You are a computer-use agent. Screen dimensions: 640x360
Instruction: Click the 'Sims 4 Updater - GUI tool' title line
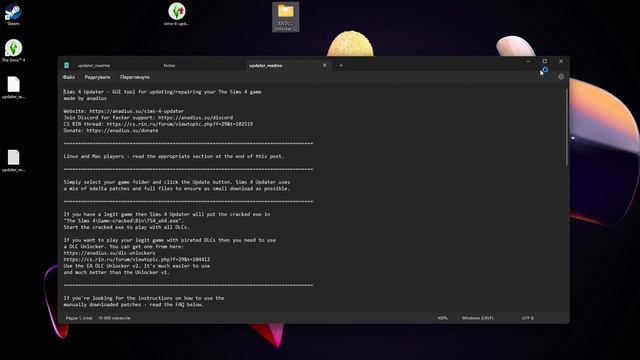coord(162,92)
